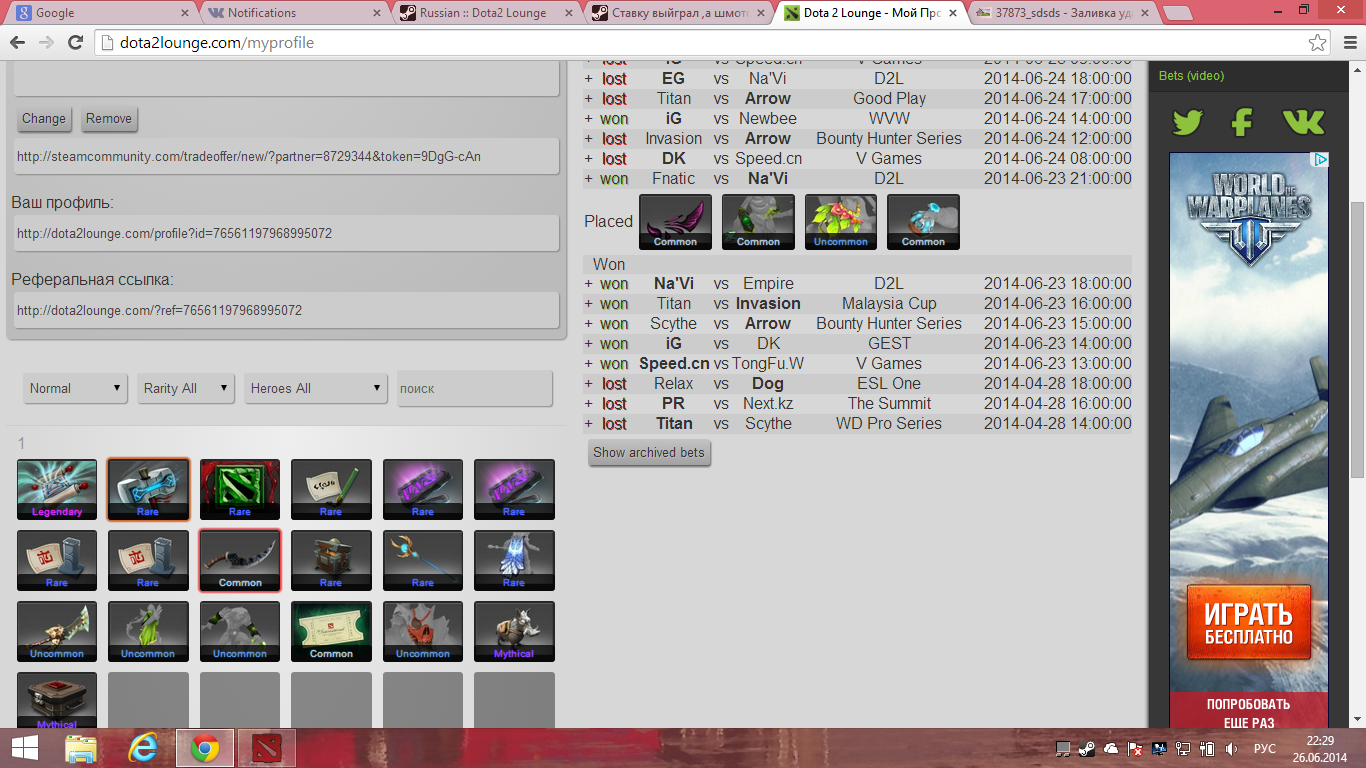Switch to the Ставку выйграл tab
Image resolution: width=1366 pixels, height=768 pixels.
(677, 13)
